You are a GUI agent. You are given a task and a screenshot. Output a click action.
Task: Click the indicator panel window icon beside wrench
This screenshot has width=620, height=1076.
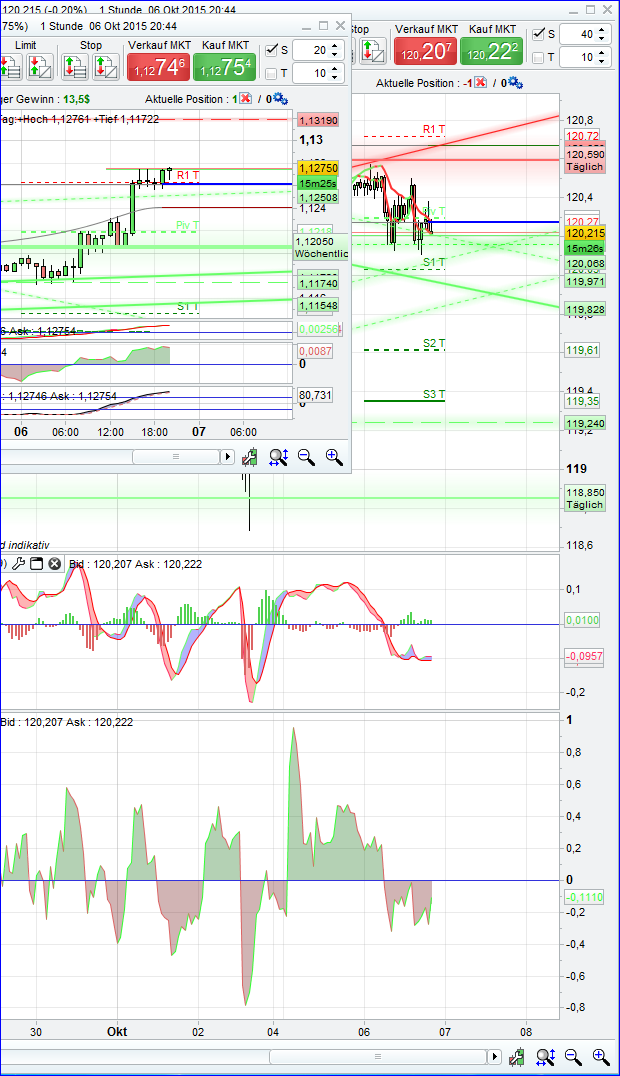coord(36,564)
